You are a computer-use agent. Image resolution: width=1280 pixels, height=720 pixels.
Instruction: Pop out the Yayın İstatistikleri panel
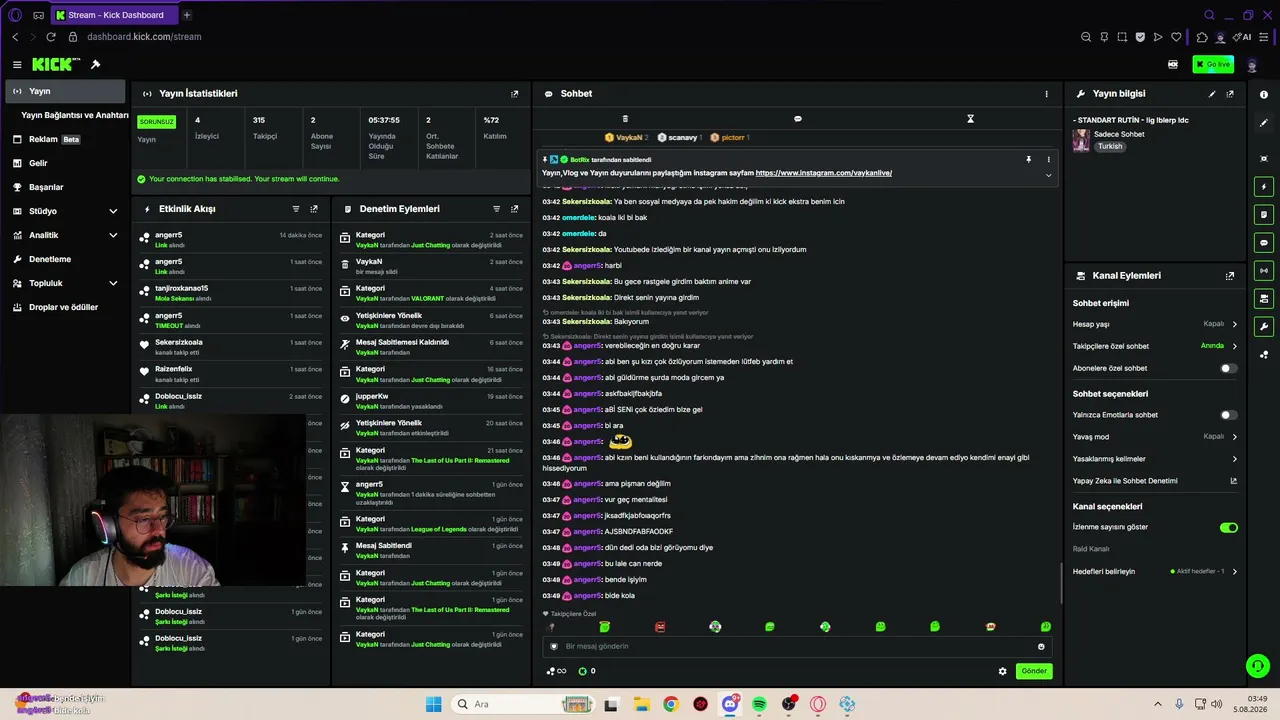coord(515,94)
